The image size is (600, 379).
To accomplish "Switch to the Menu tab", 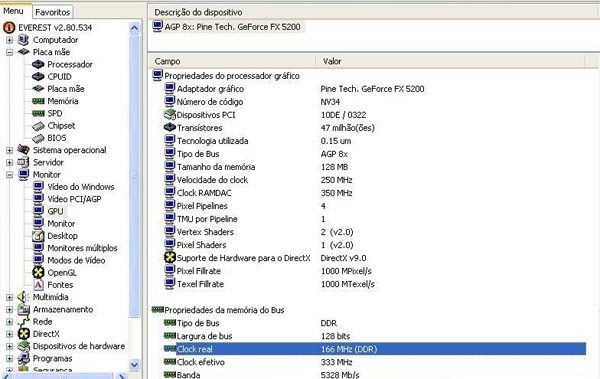I will 13,11.
